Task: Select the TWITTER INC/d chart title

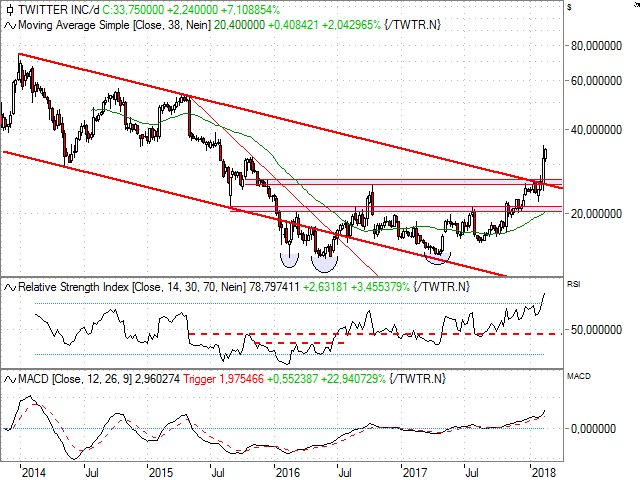Action: pos(59,10)
